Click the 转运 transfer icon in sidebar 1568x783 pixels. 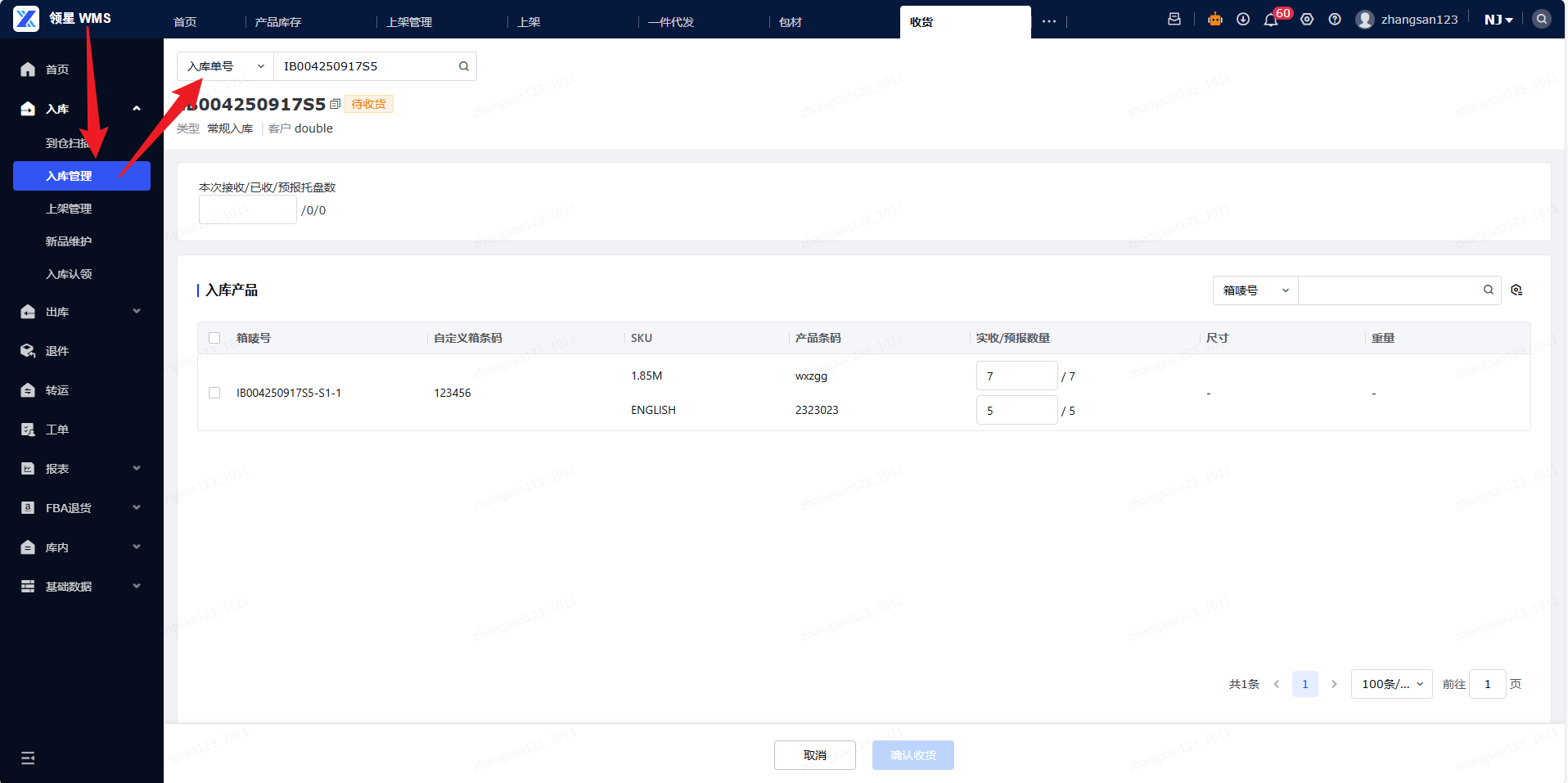pyautogui.click(x=28, y=390)
